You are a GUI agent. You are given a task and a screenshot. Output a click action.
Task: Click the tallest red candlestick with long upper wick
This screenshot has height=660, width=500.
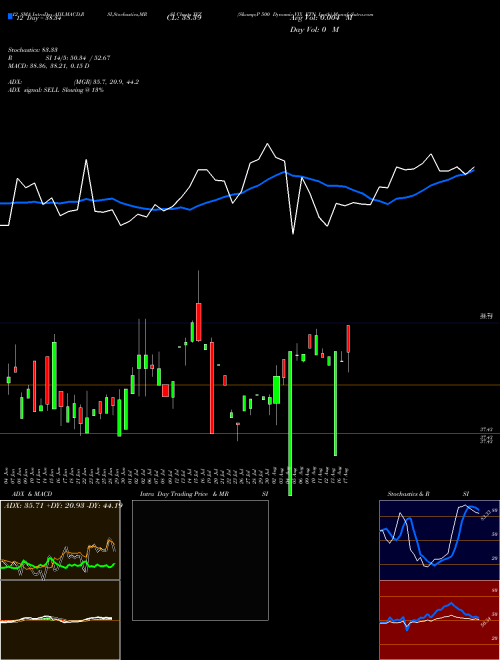[x=199, y=322]
